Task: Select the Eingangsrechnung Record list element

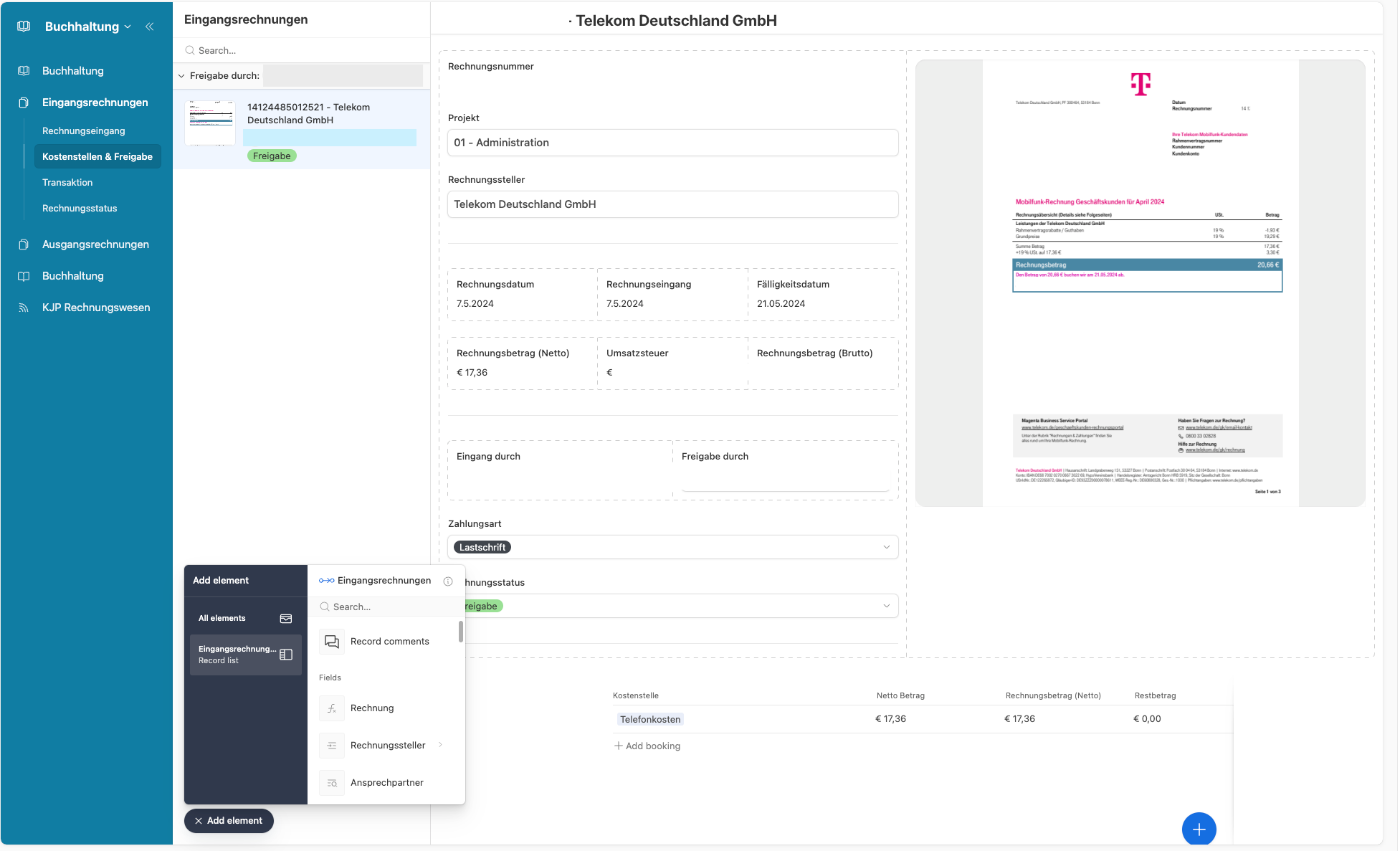Action: pyautogui.click(x=245, y=655)
